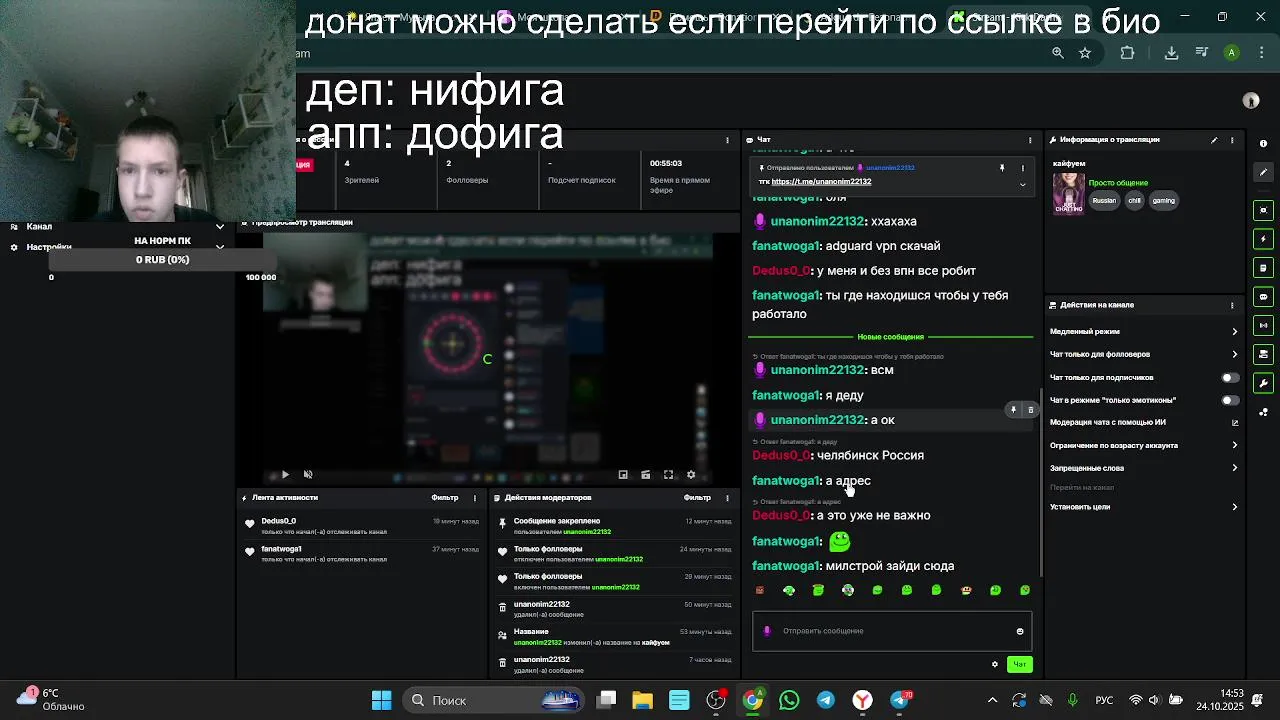
Task: Open the emoji picker in message field
Action: click(1020, 631)
